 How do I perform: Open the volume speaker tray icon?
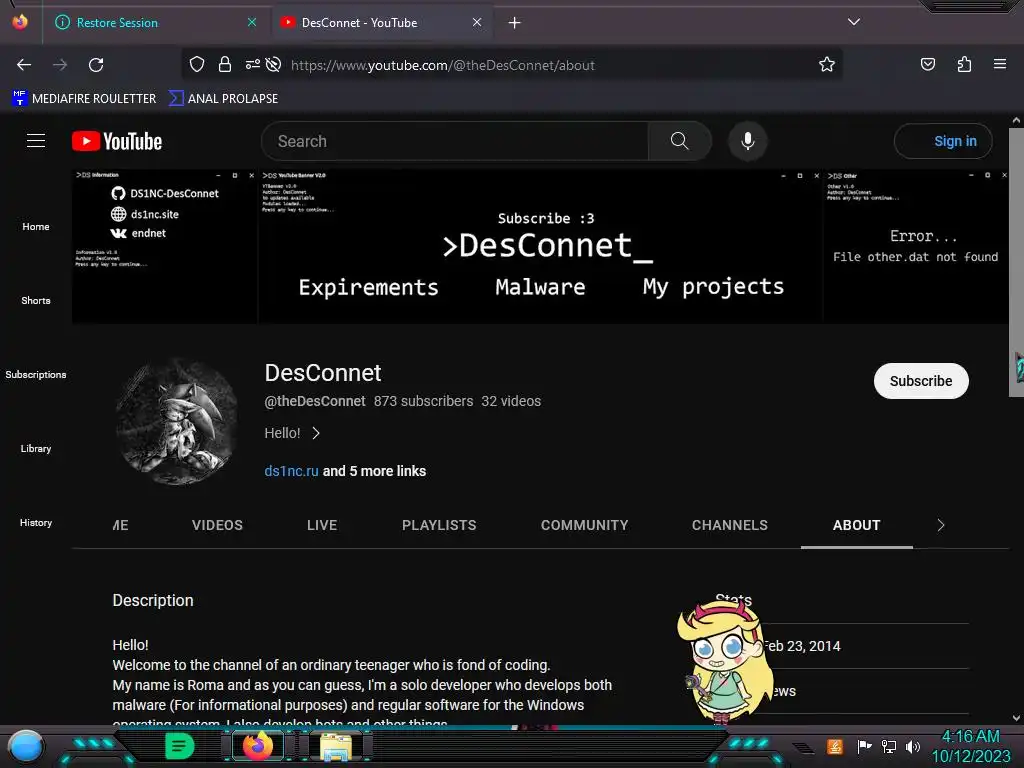pyautogui.click(x=913, y=746)
